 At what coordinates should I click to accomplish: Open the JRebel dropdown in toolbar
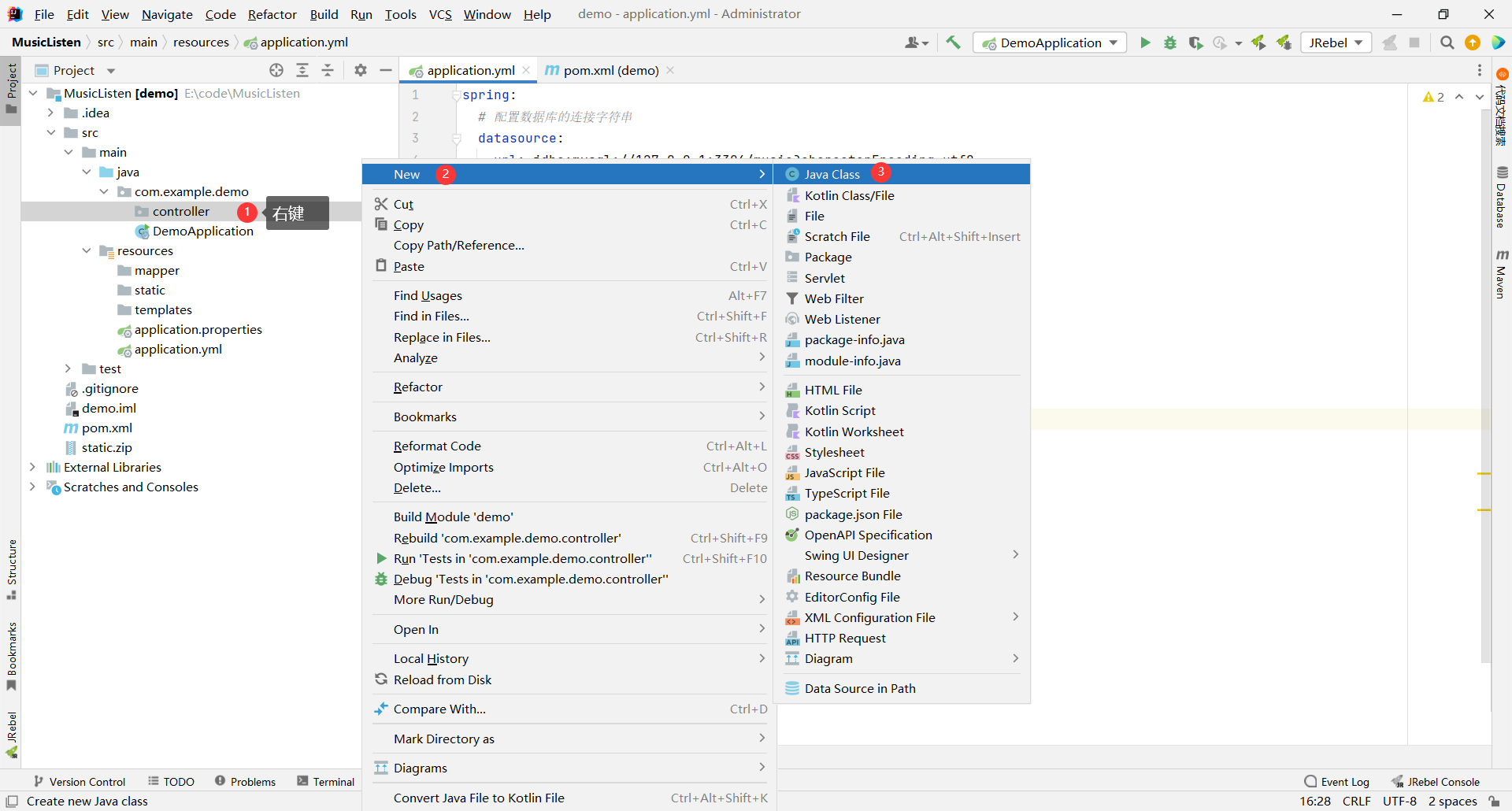(x=1336, y=43)
